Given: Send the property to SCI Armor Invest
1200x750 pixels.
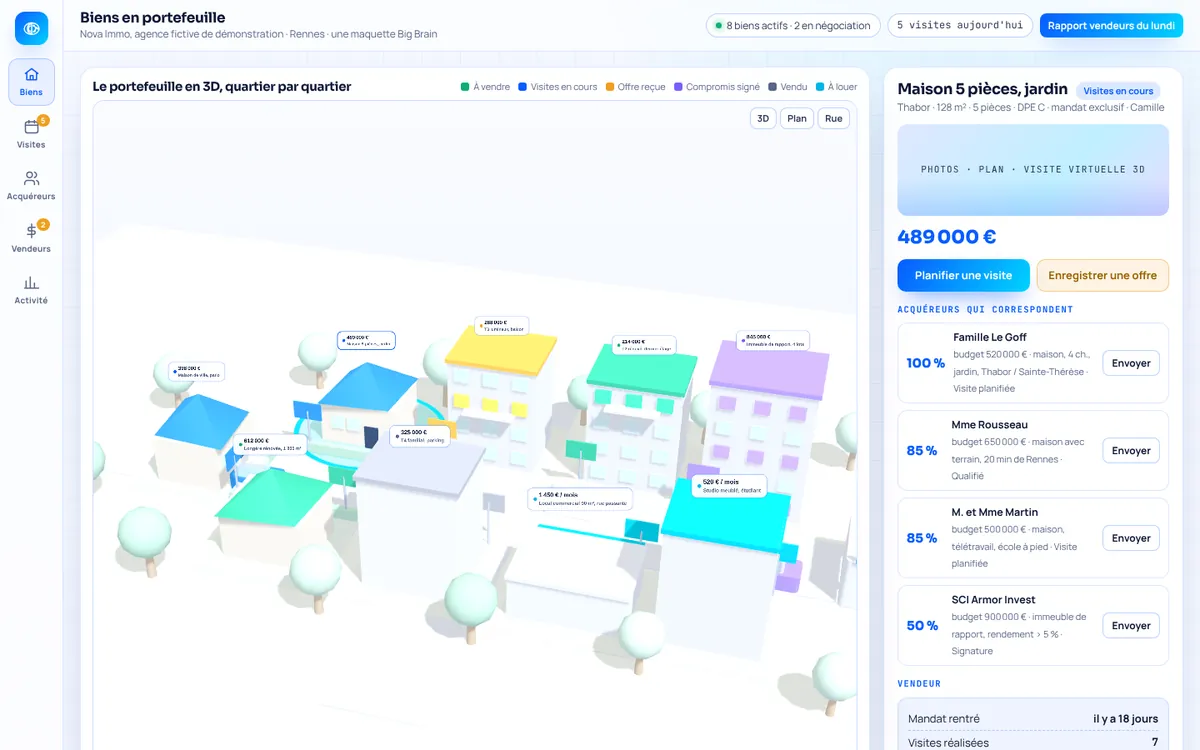Looking at the screenshot, I should point(1131,625).
